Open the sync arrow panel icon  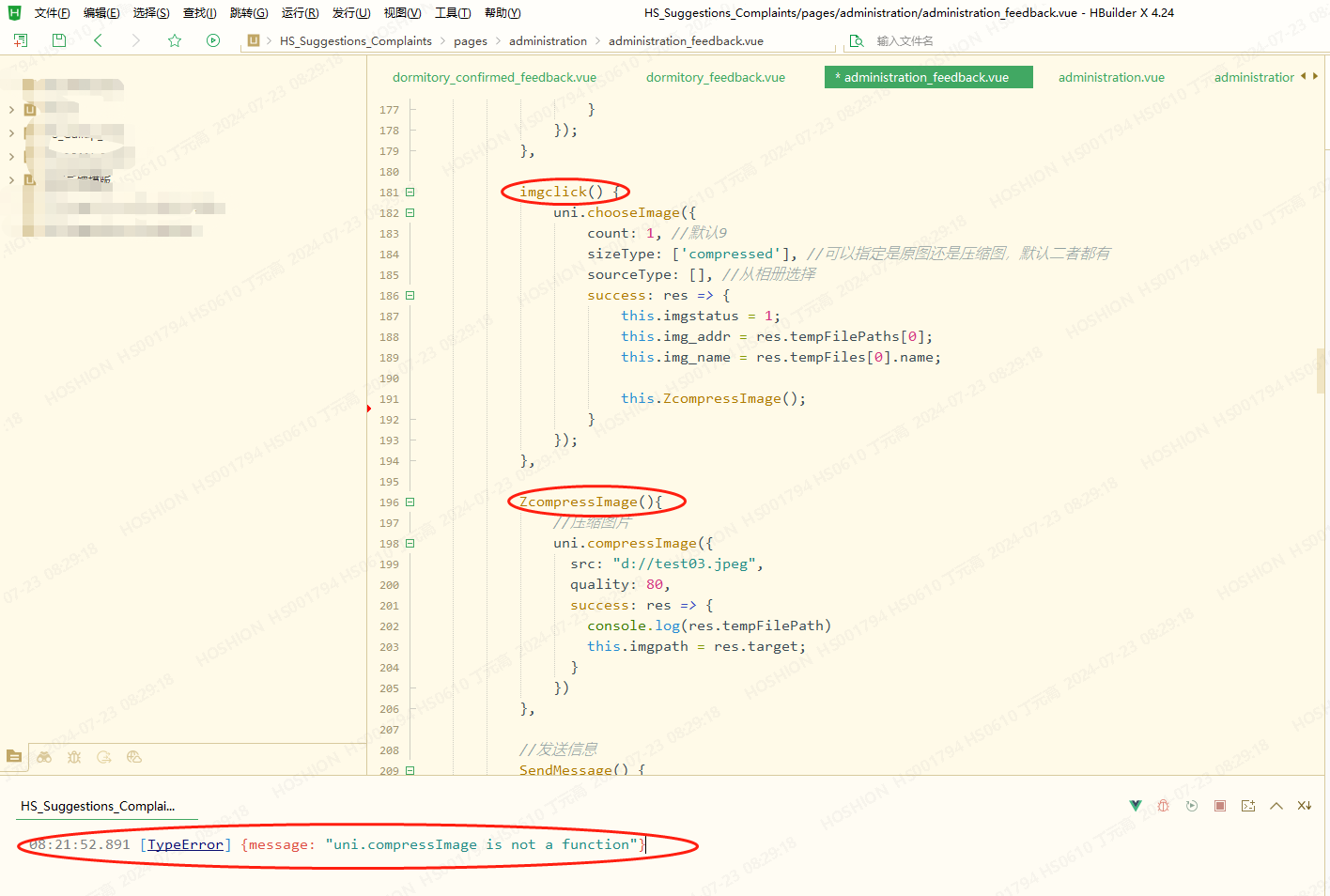[104, 757]
